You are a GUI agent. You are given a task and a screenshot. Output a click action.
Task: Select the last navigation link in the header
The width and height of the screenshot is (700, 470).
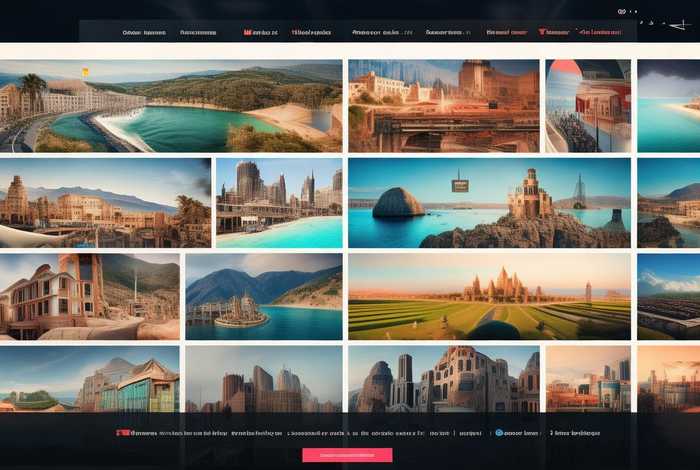tap(594, 32)
